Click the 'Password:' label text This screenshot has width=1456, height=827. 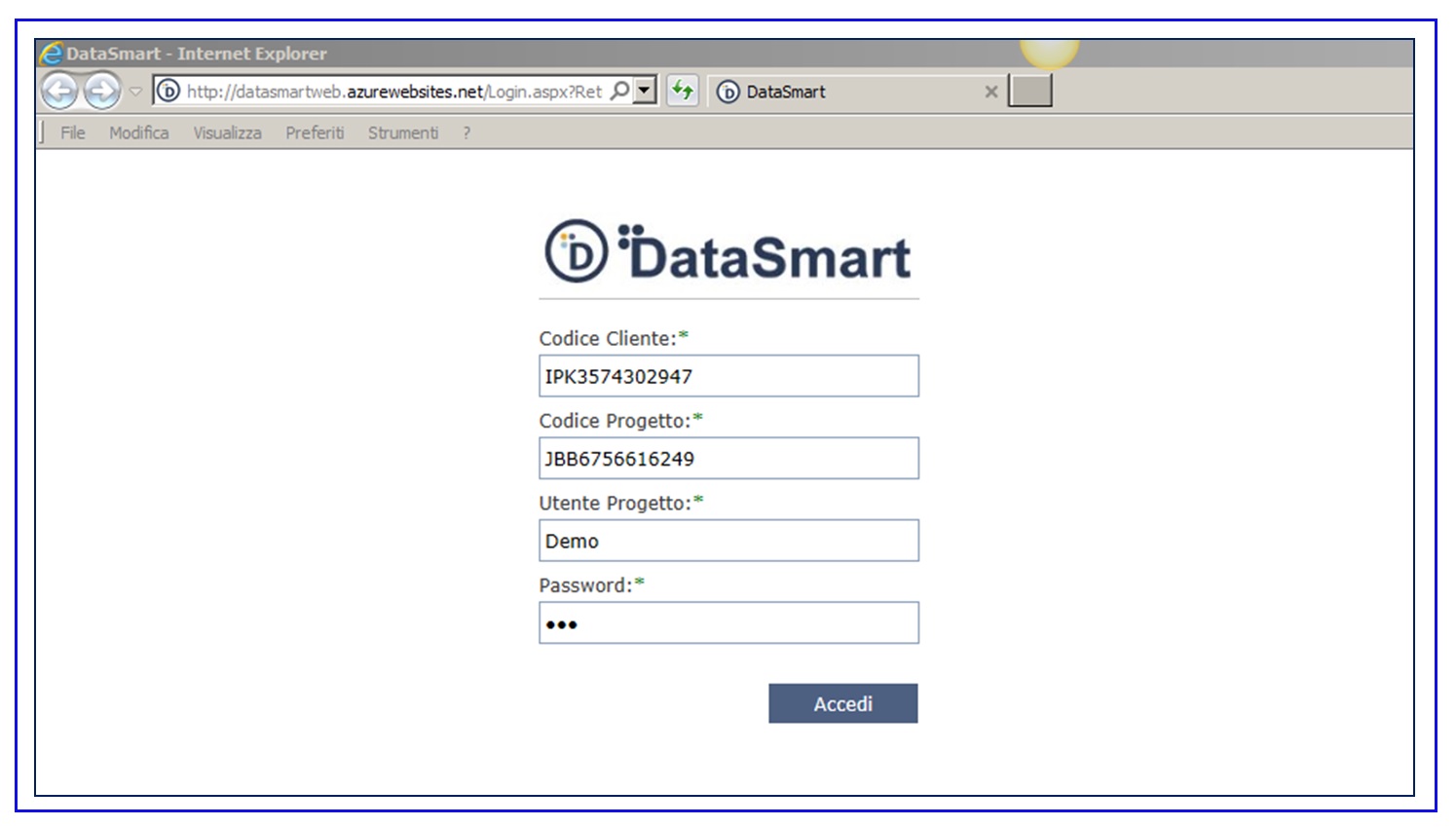[586, 585]
